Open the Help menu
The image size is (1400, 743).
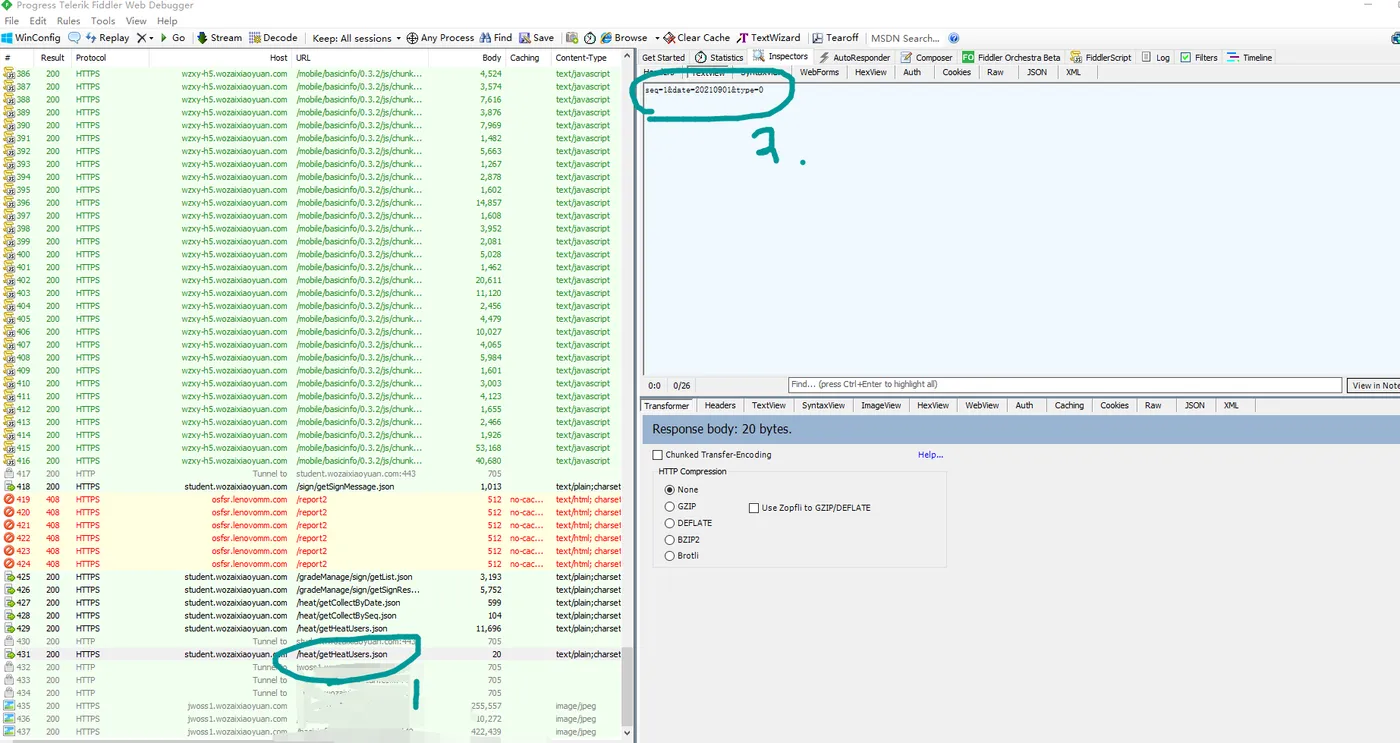click(167, 20)
